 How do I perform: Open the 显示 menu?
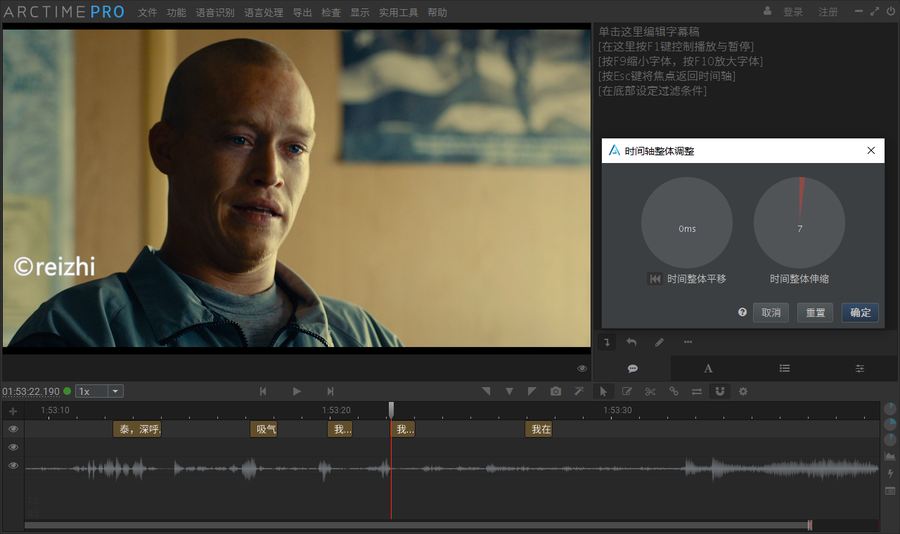[360, 12]
